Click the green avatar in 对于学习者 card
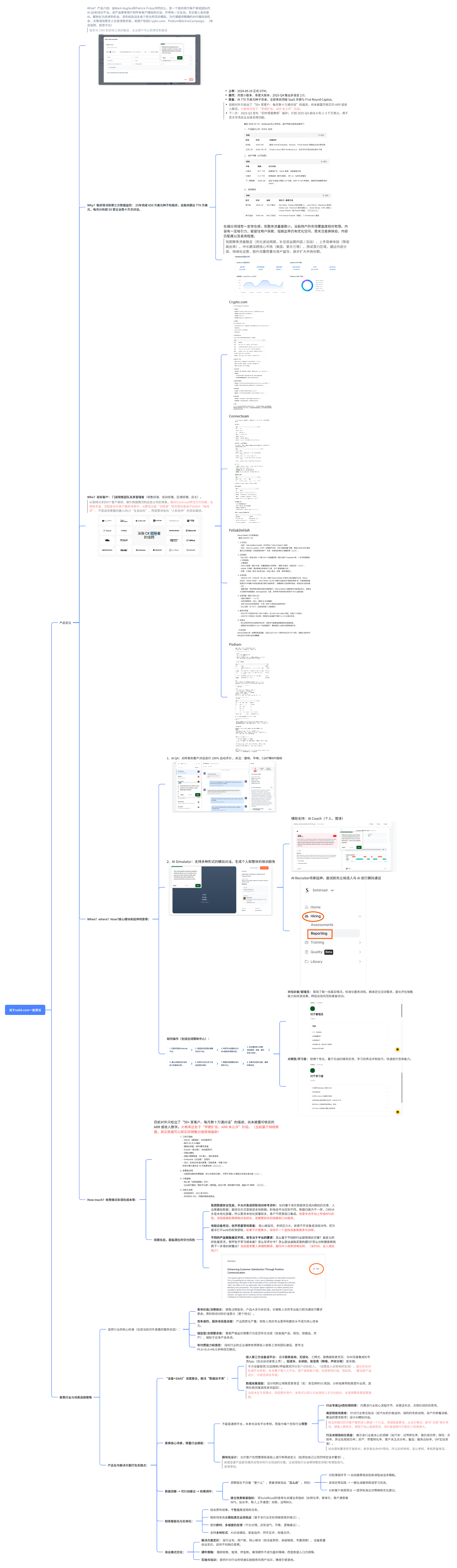457x1568 pixels. pyautogui.click(x=313, y=1071)
